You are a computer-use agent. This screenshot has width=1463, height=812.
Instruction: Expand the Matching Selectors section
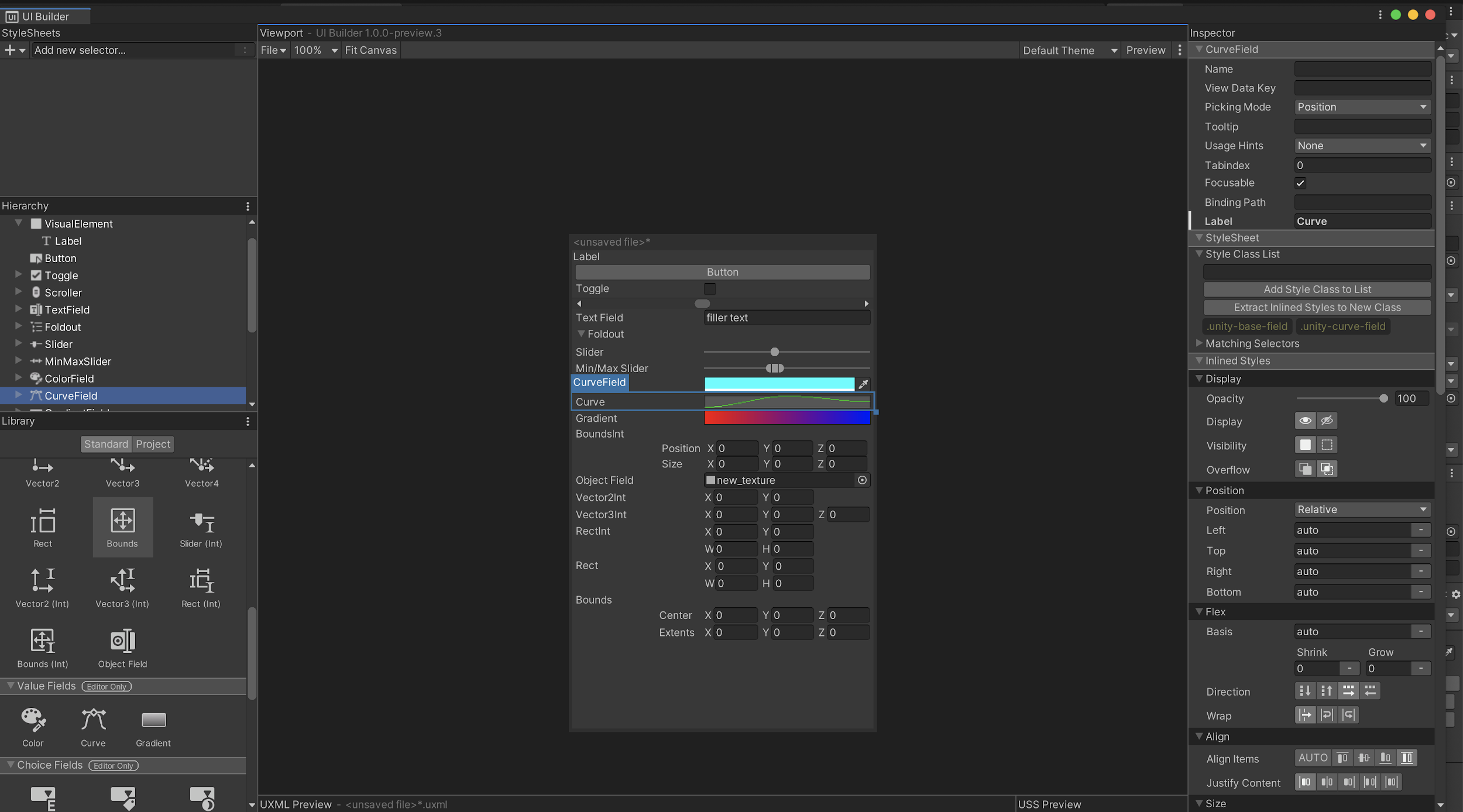(1199, 343)
